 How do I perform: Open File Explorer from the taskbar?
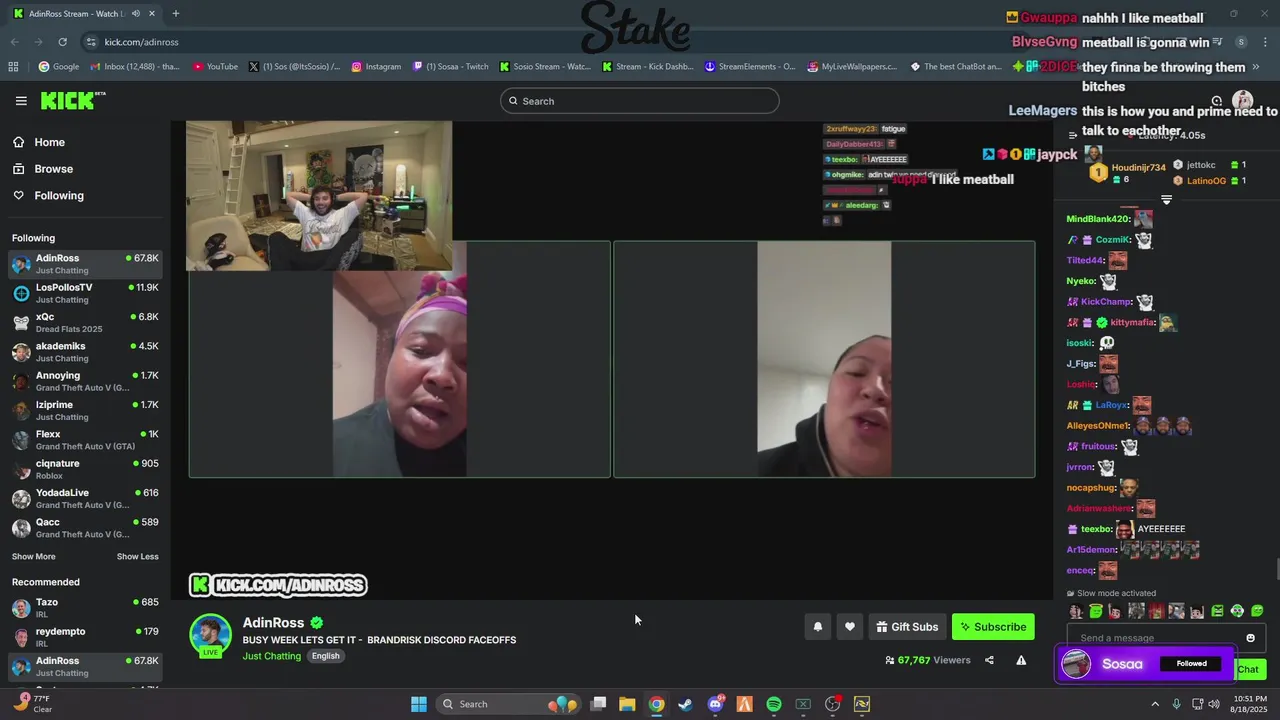[x=627, y=704]
